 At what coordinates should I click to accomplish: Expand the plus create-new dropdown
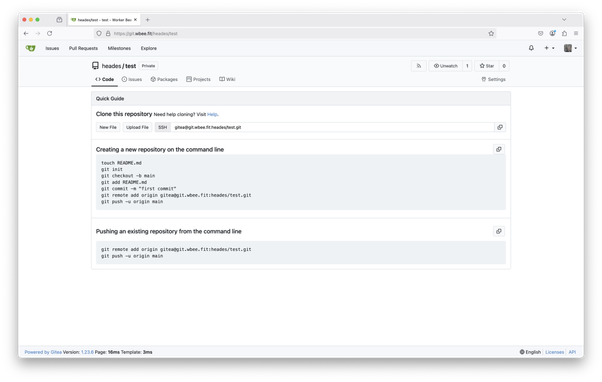549,48
